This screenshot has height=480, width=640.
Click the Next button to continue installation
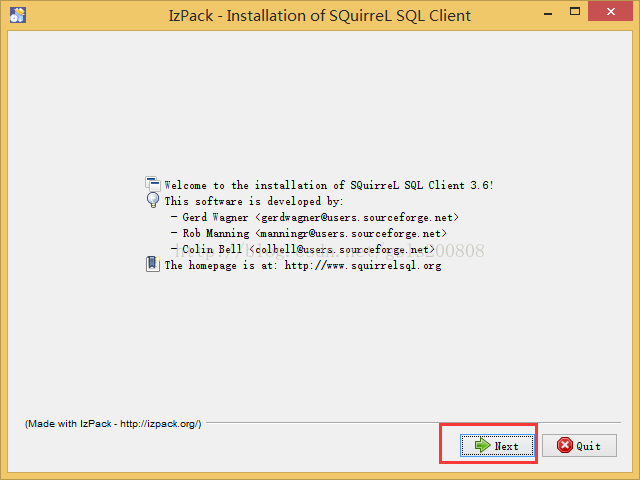(497, 445)
